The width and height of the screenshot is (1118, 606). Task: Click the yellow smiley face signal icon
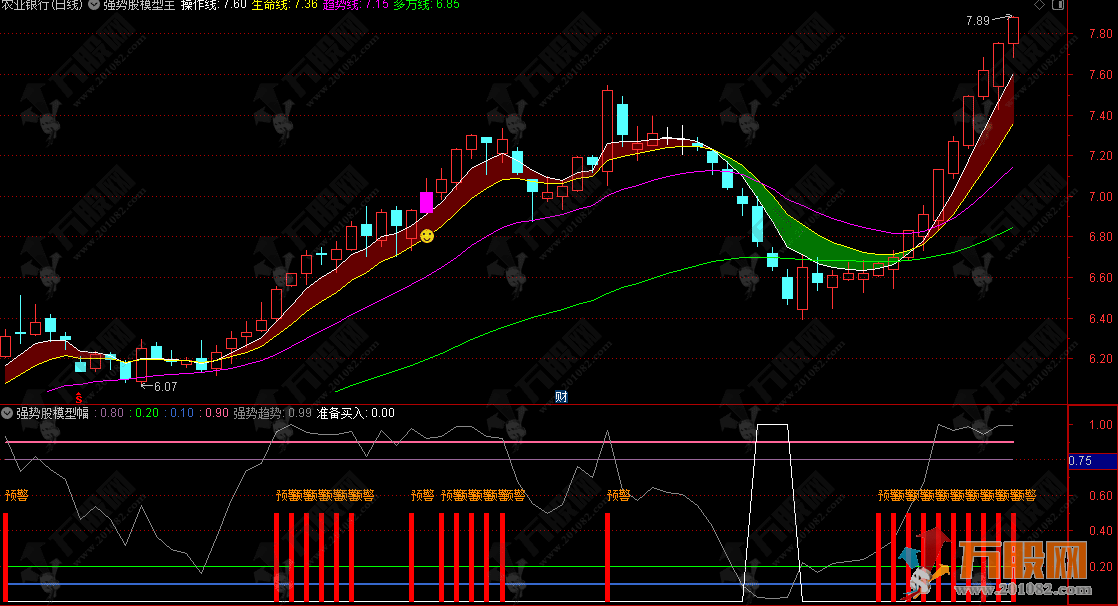(x=427, y=236)
